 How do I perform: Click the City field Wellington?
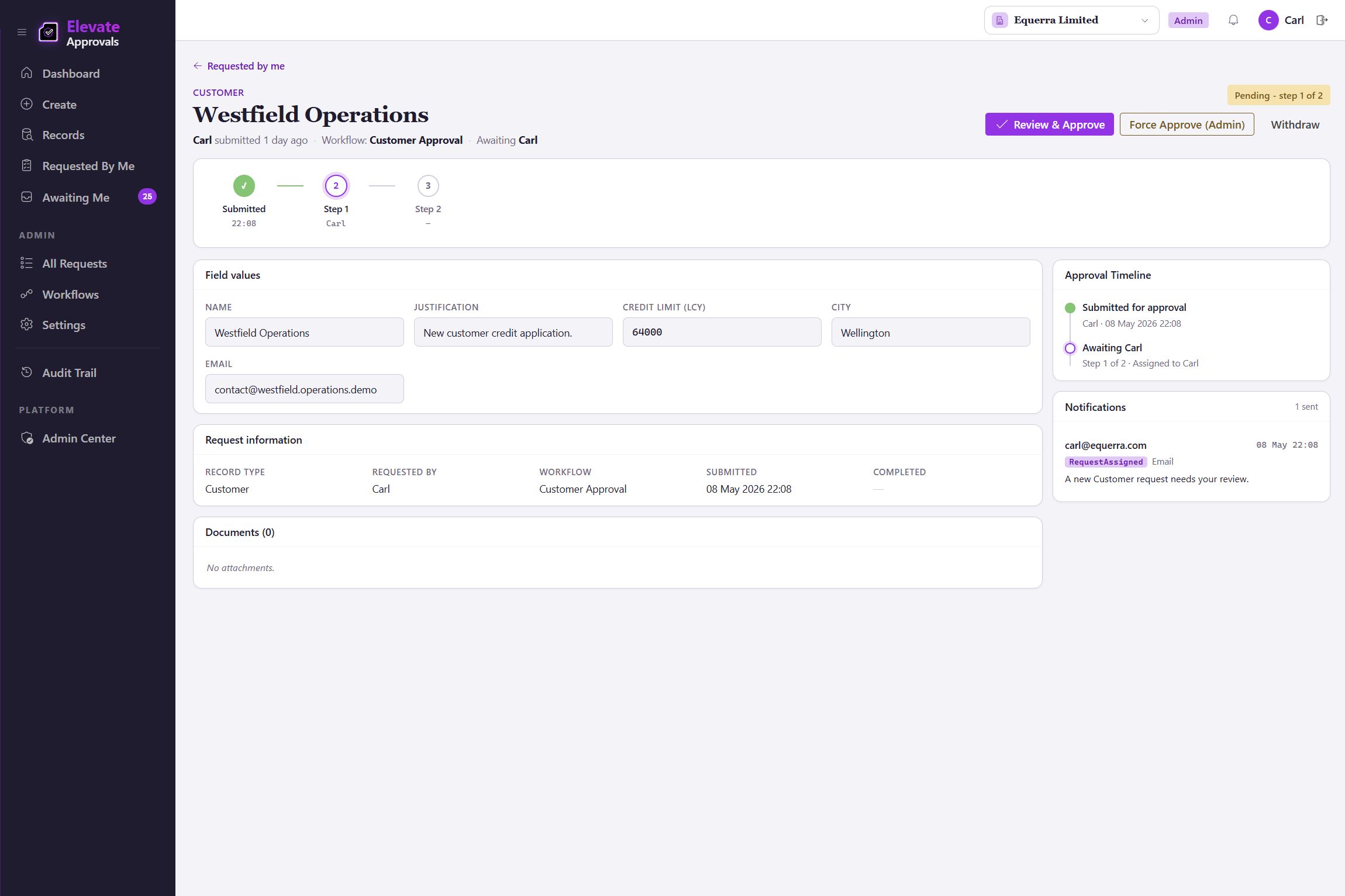[931, 332]
